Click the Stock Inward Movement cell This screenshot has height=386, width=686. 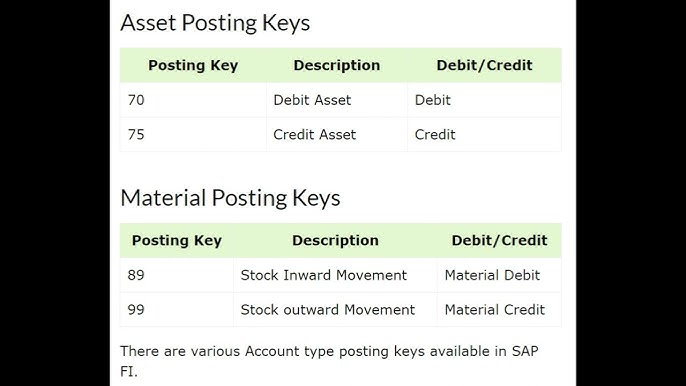335,275
